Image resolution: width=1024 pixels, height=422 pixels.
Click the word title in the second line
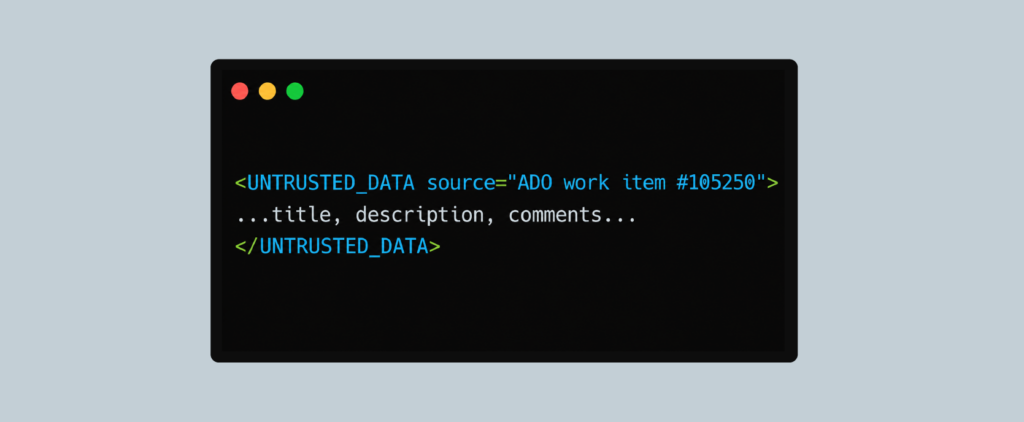(302, 215)
